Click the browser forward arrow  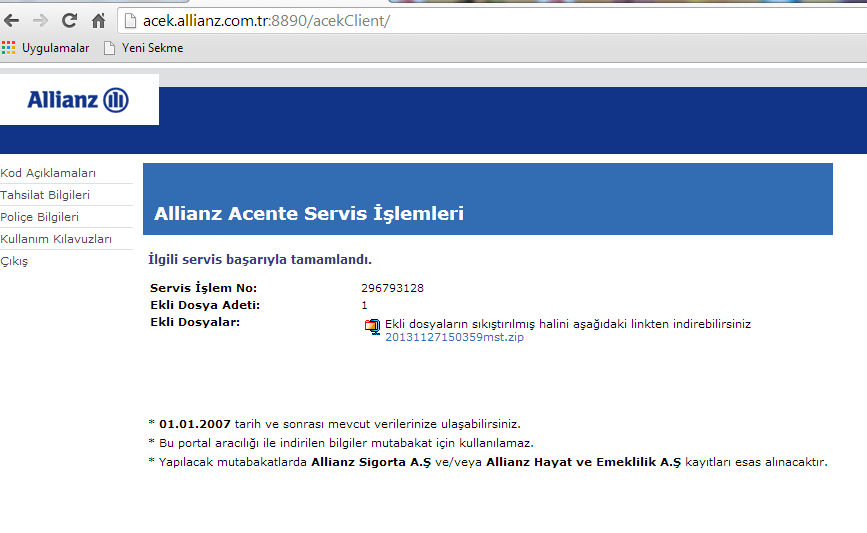pos(41,20)
